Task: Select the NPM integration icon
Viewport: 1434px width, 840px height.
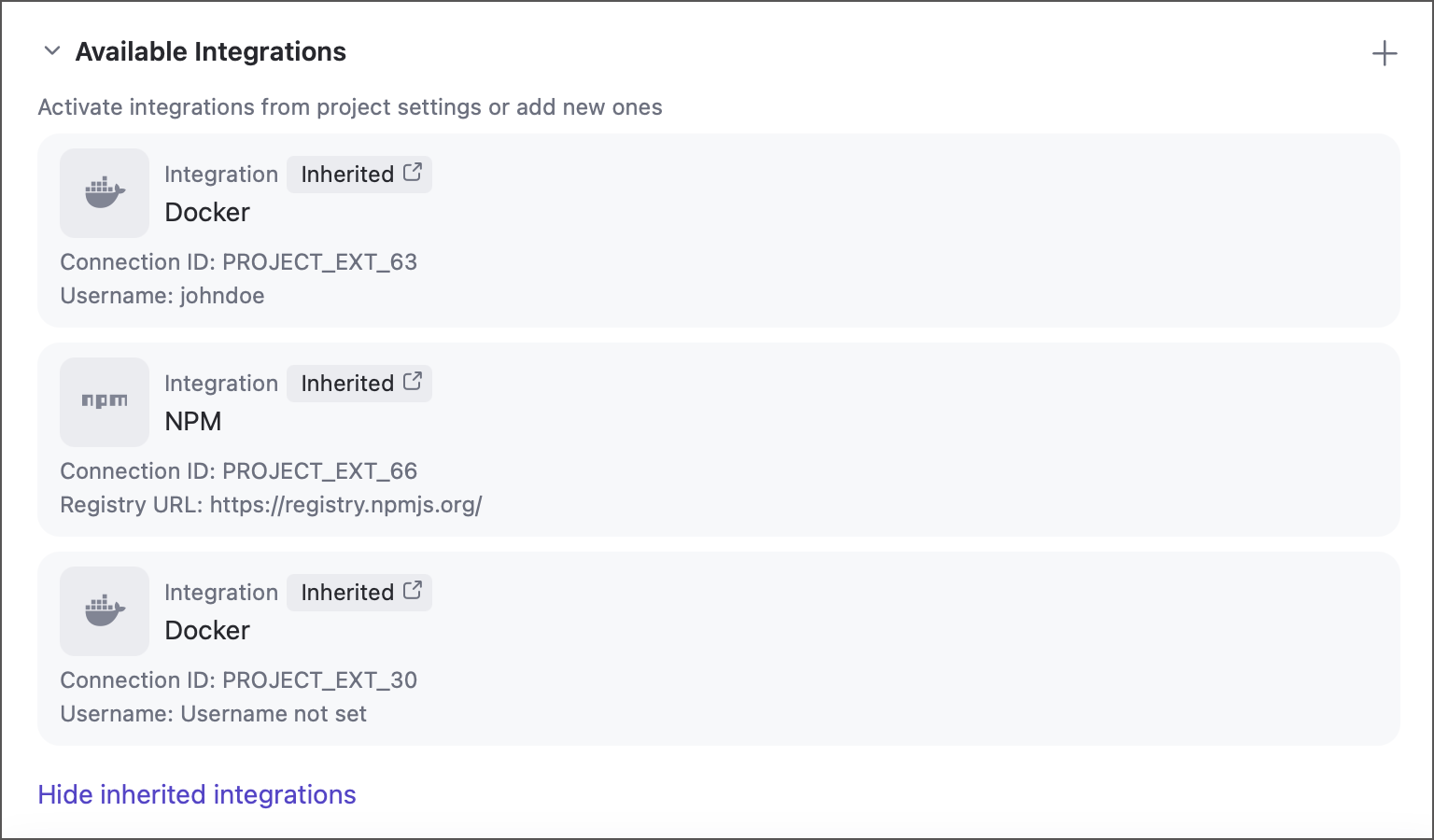Action: (104, 401)
